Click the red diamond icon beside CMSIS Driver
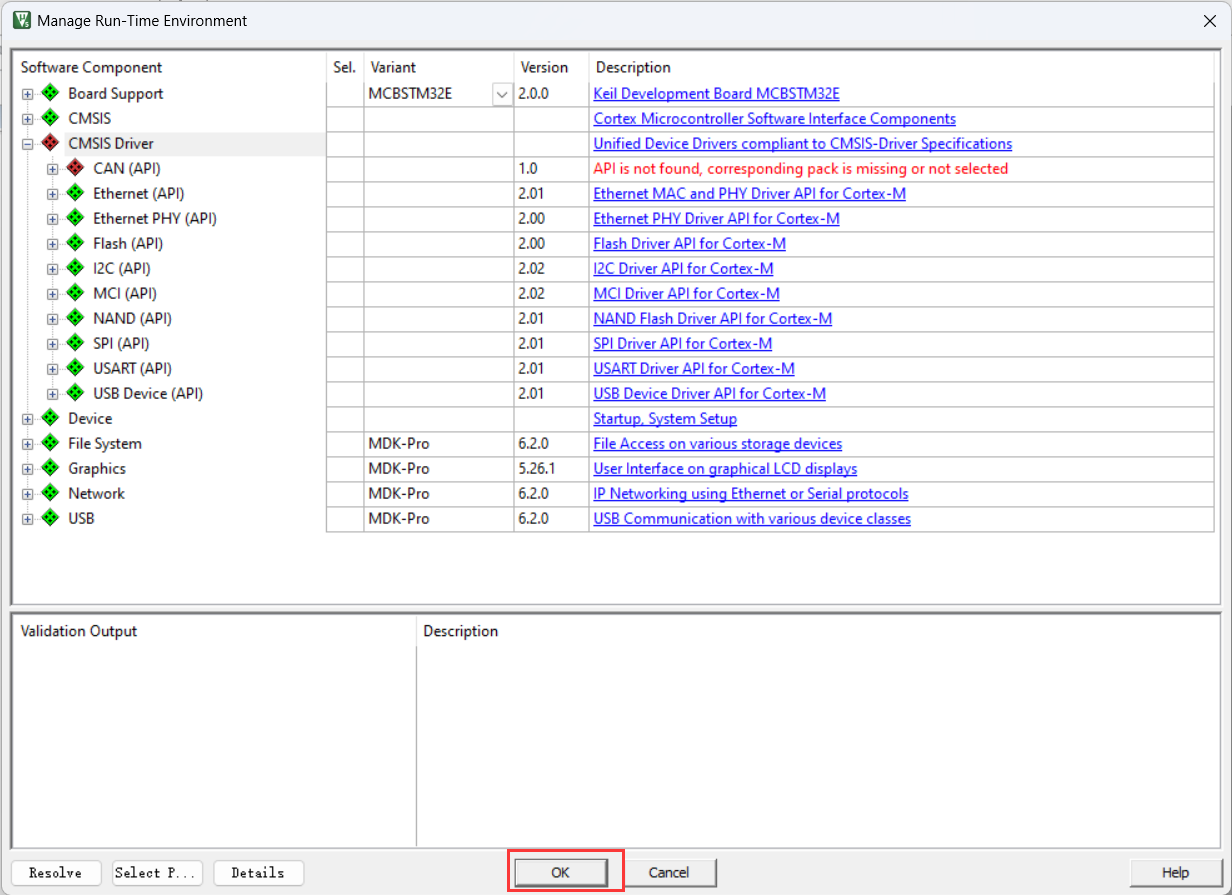This screenshot has height=895, width=1232. (50, 143)
